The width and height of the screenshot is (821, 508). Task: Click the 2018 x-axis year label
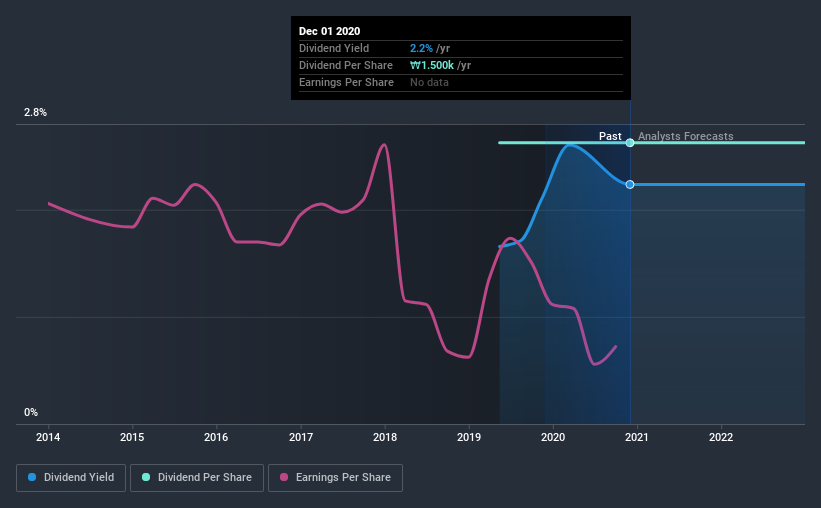(385, 437)
